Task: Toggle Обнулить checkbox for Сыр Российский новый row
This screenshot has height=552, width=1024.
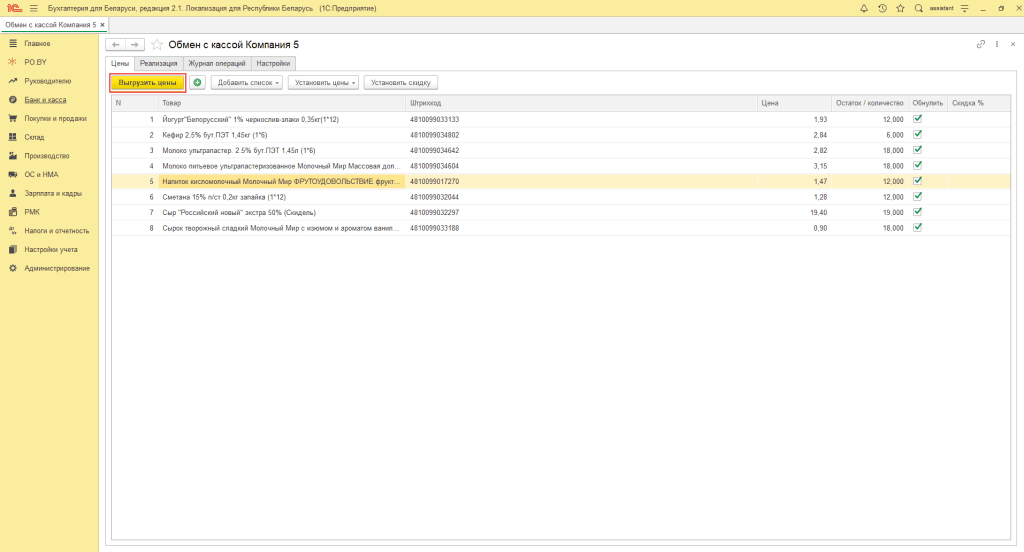Action: coord(918,212)
